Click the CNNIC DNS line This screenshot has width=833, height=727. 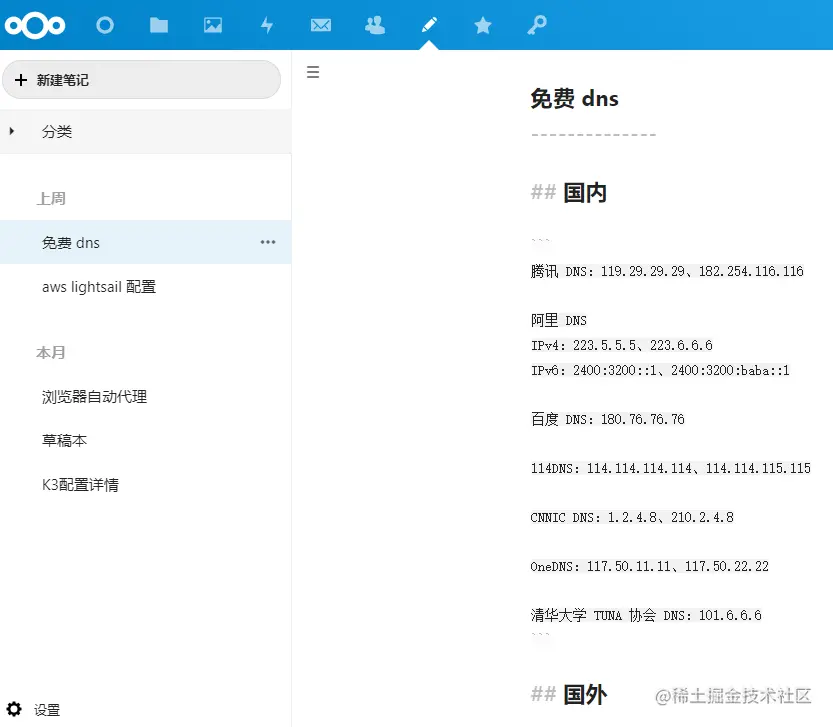point(632,517)
